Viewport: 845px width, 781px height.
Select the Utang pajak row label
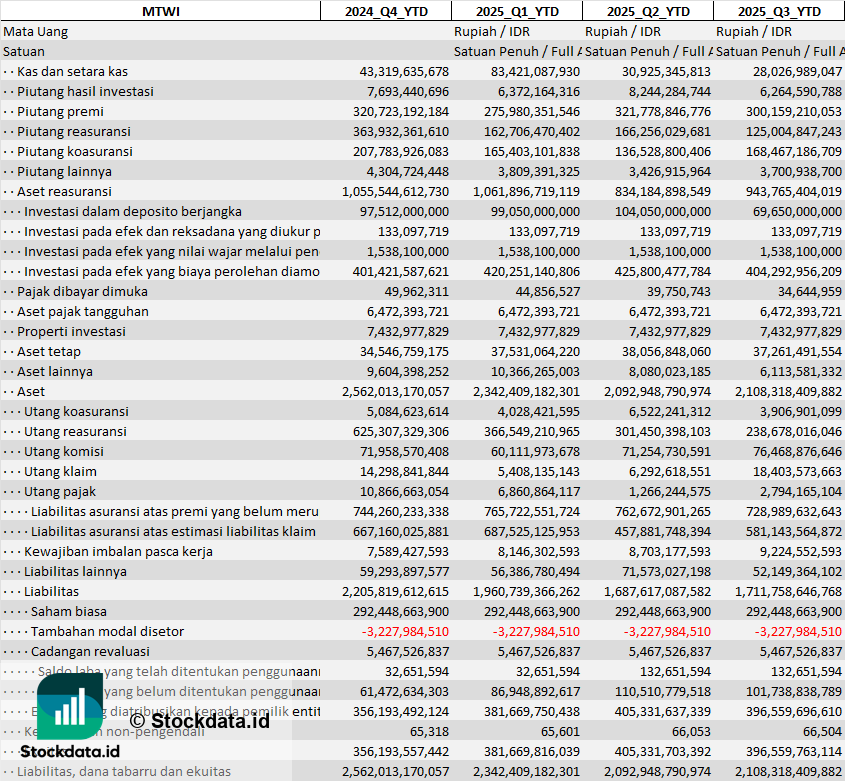[60, 491]
